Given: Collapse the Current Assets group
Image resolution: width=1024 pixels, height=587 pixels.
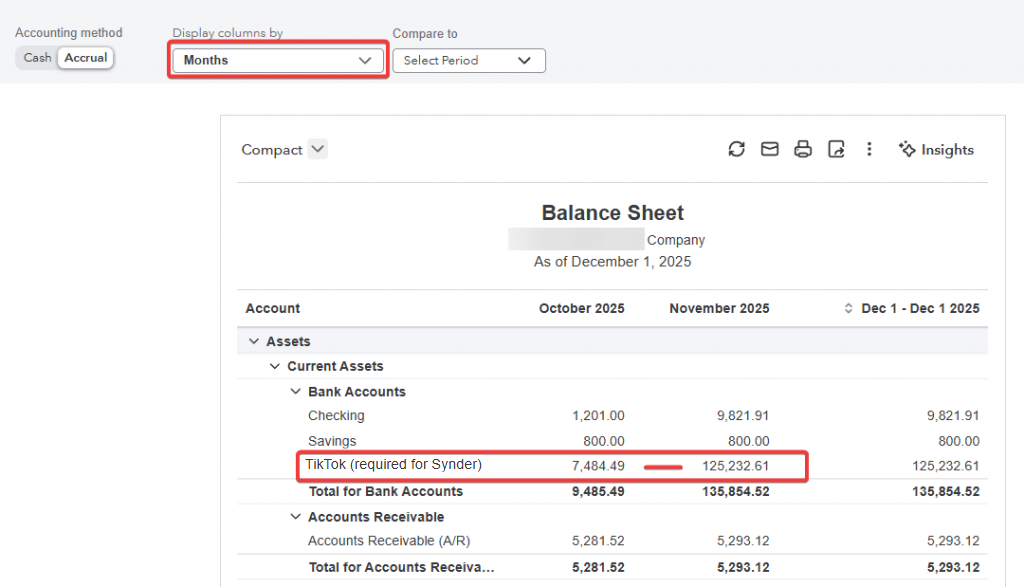Looking at the screenshot, I should (x=275, y=367).
